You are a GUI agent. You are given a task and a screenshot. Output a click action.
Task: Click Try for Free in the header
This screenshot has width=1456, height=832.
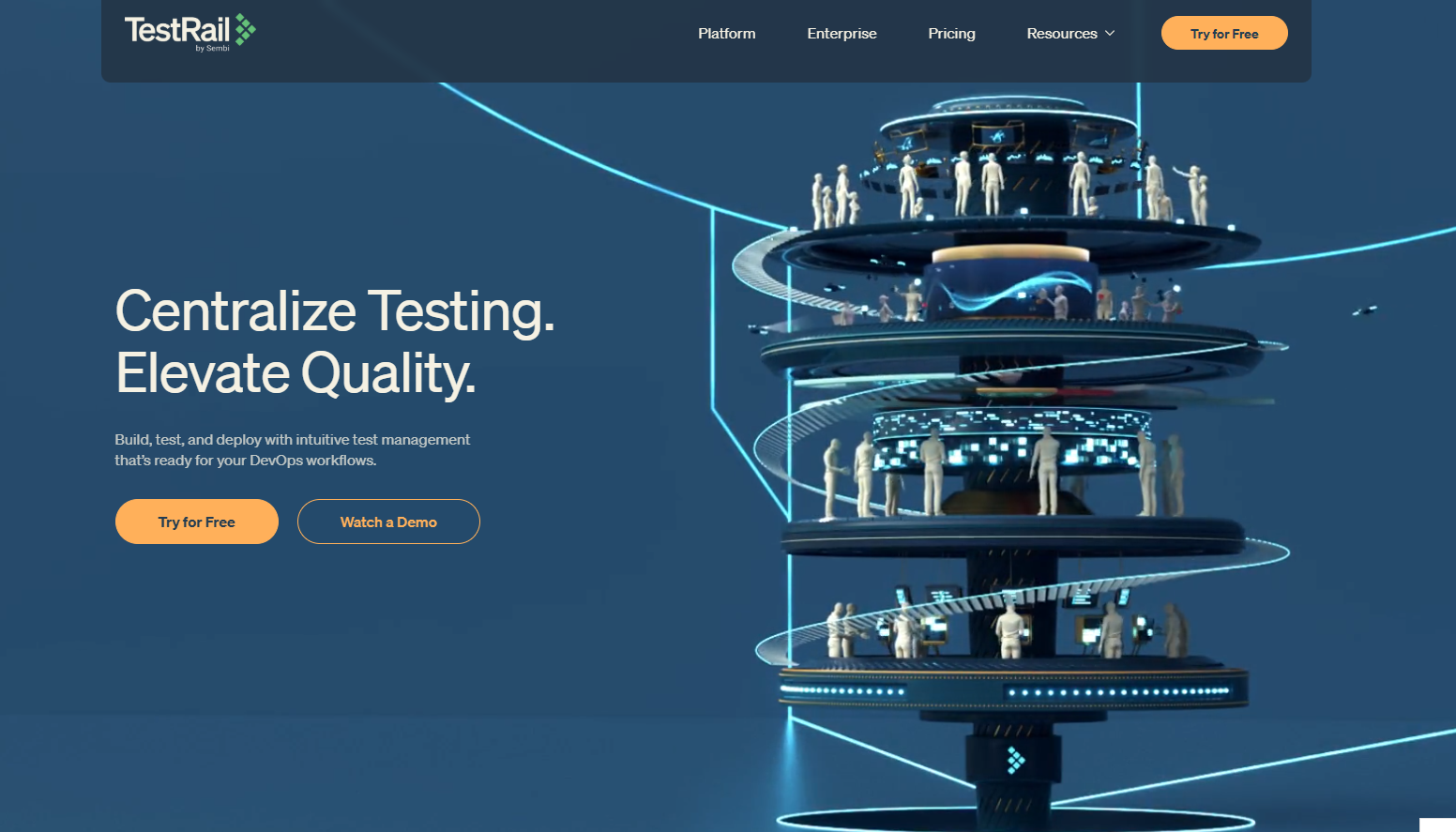coord(1224,33)
